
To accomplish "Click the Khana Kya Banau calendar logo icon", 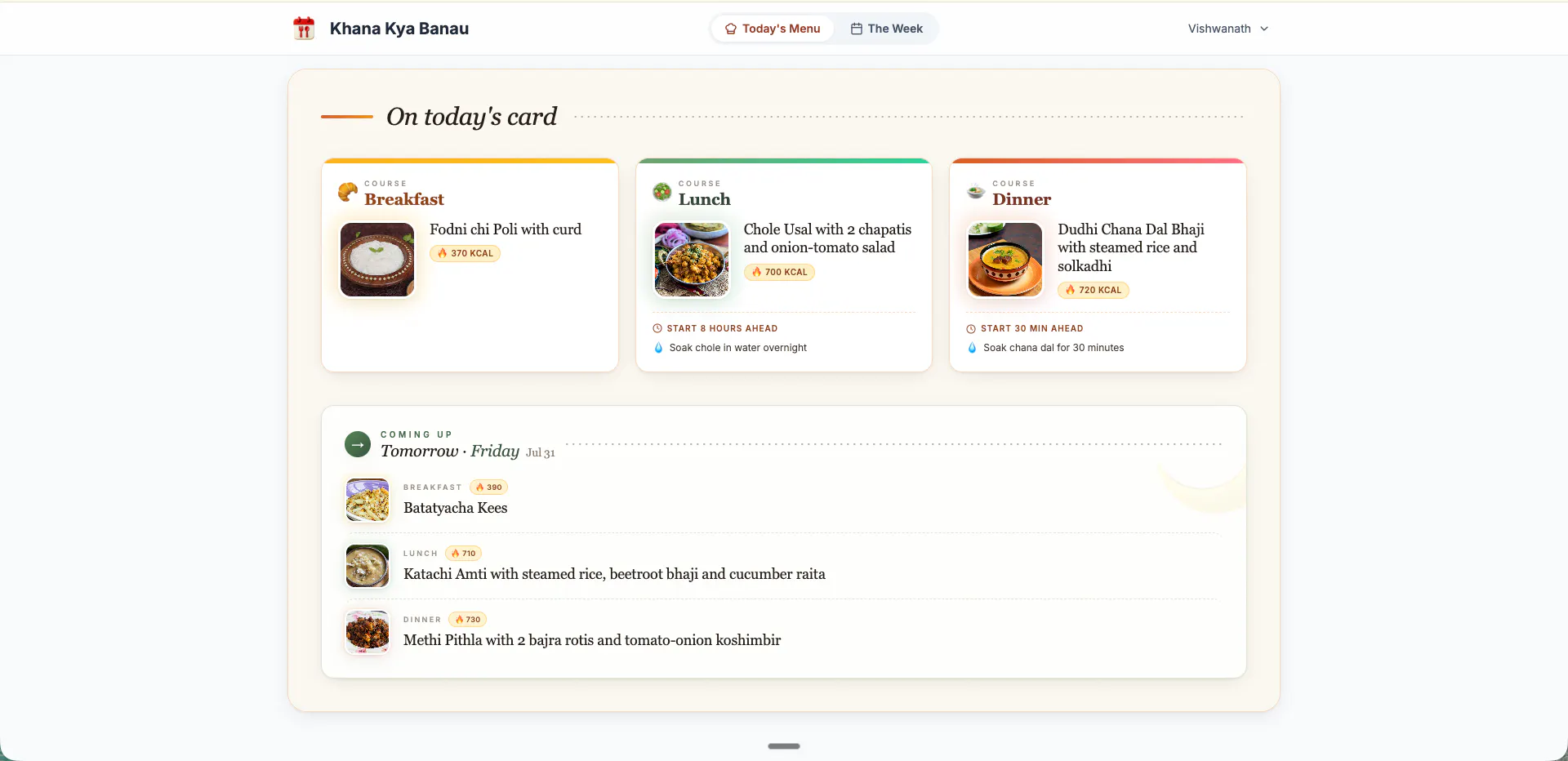I will click(304, 29).
